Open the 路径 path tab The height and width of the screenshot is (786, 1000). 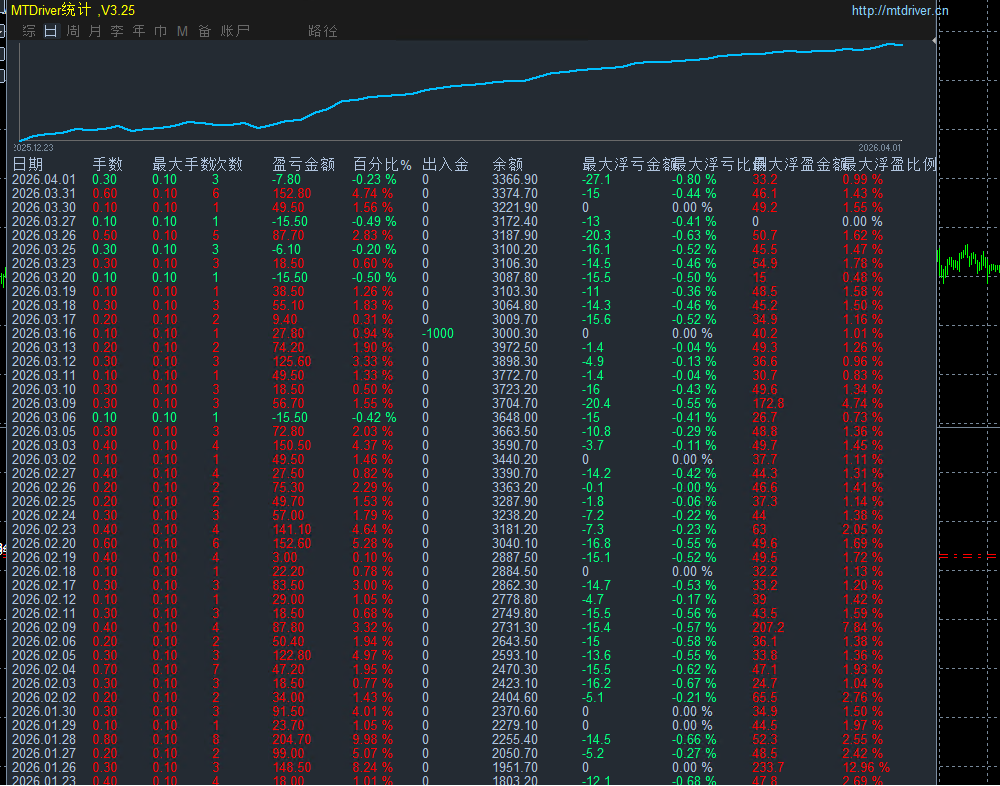[x=323, y=31]
